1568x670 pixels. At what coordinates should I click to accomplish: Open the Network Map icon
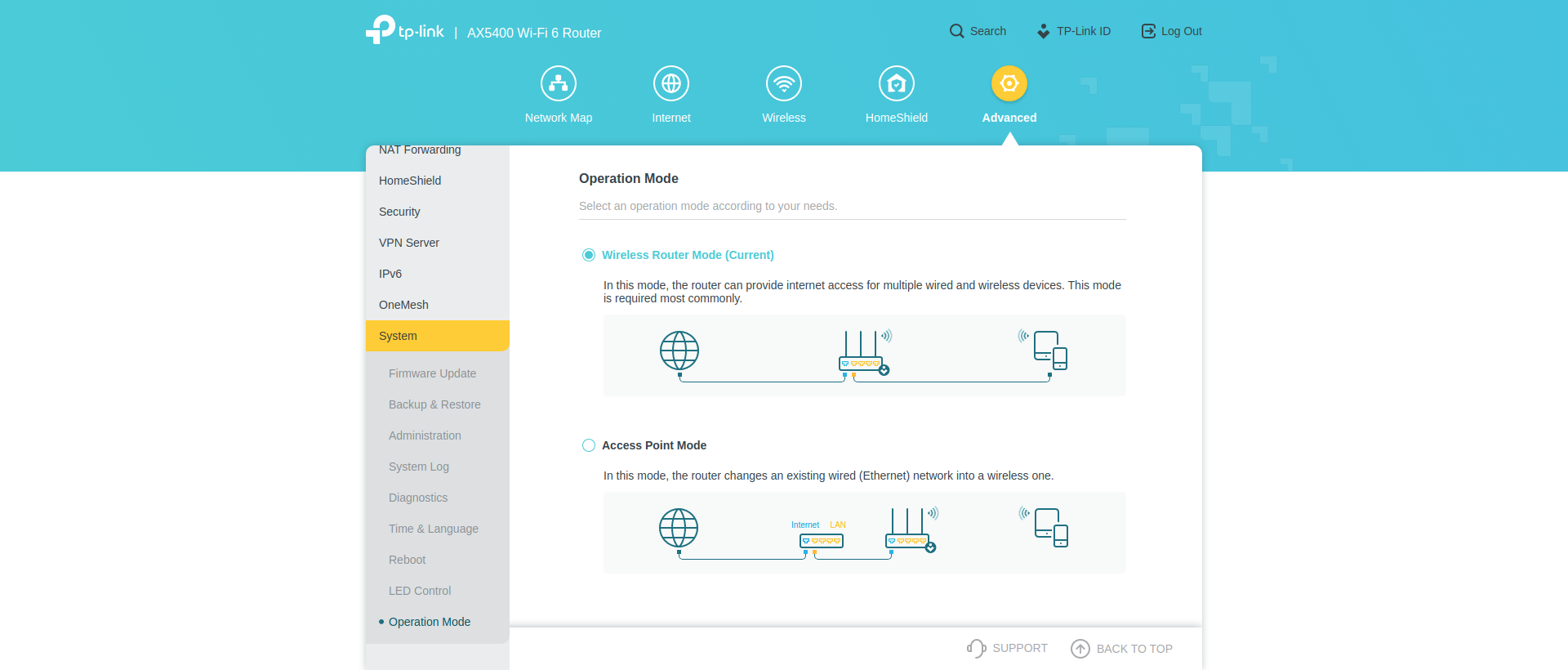(559, 83)
